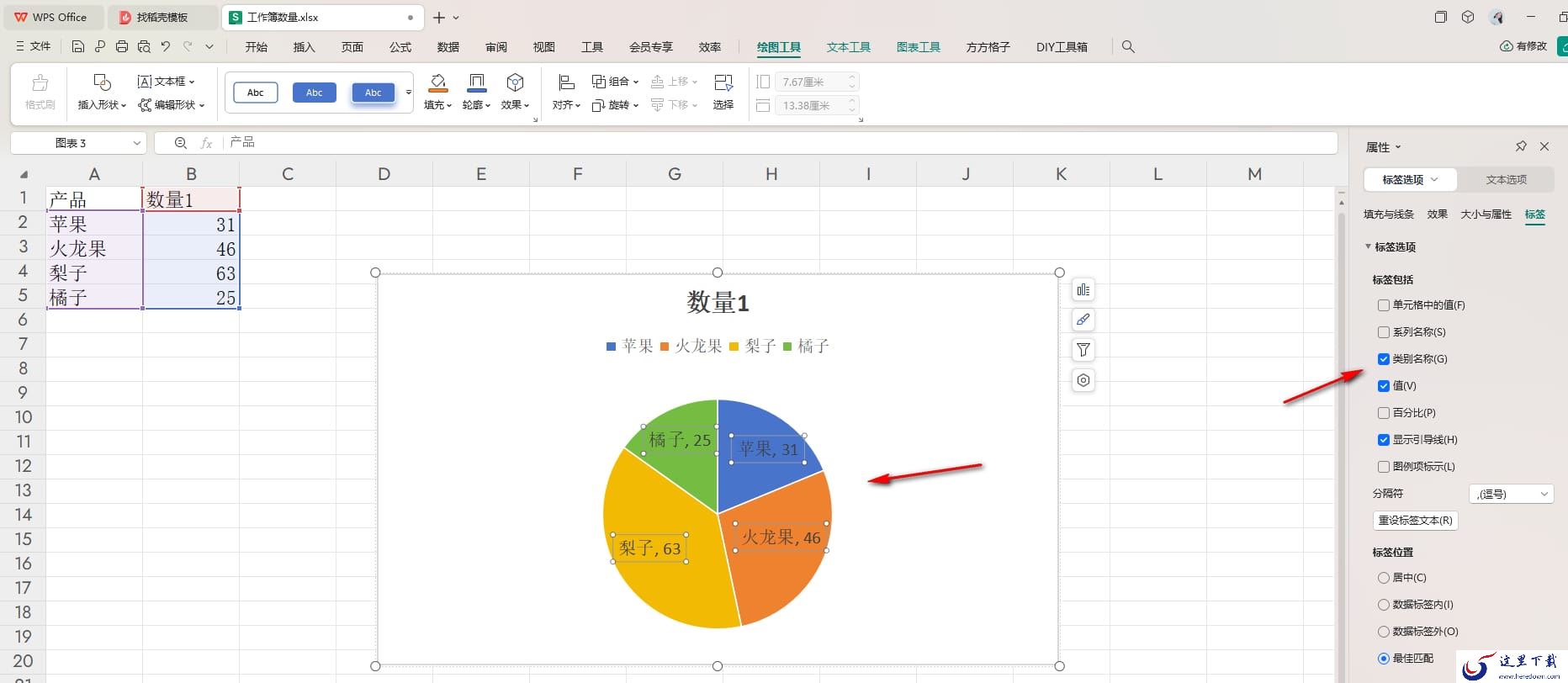1568x683 pixels.
Task: Open the 填充与线条 tab
Action: click(x=1389, y=214)
